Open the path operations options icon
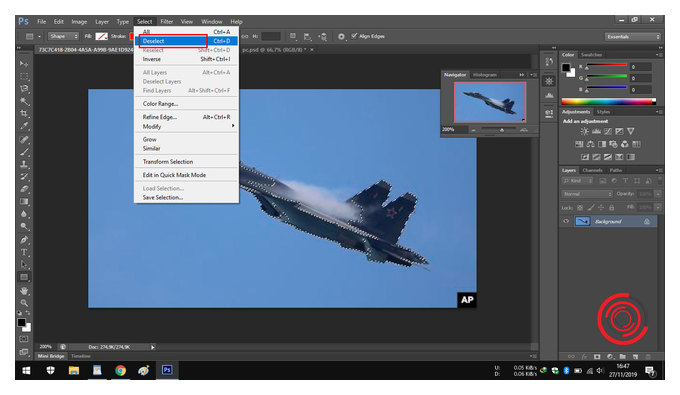This screenshot has width=680, height=395. (x=293, y=36)
